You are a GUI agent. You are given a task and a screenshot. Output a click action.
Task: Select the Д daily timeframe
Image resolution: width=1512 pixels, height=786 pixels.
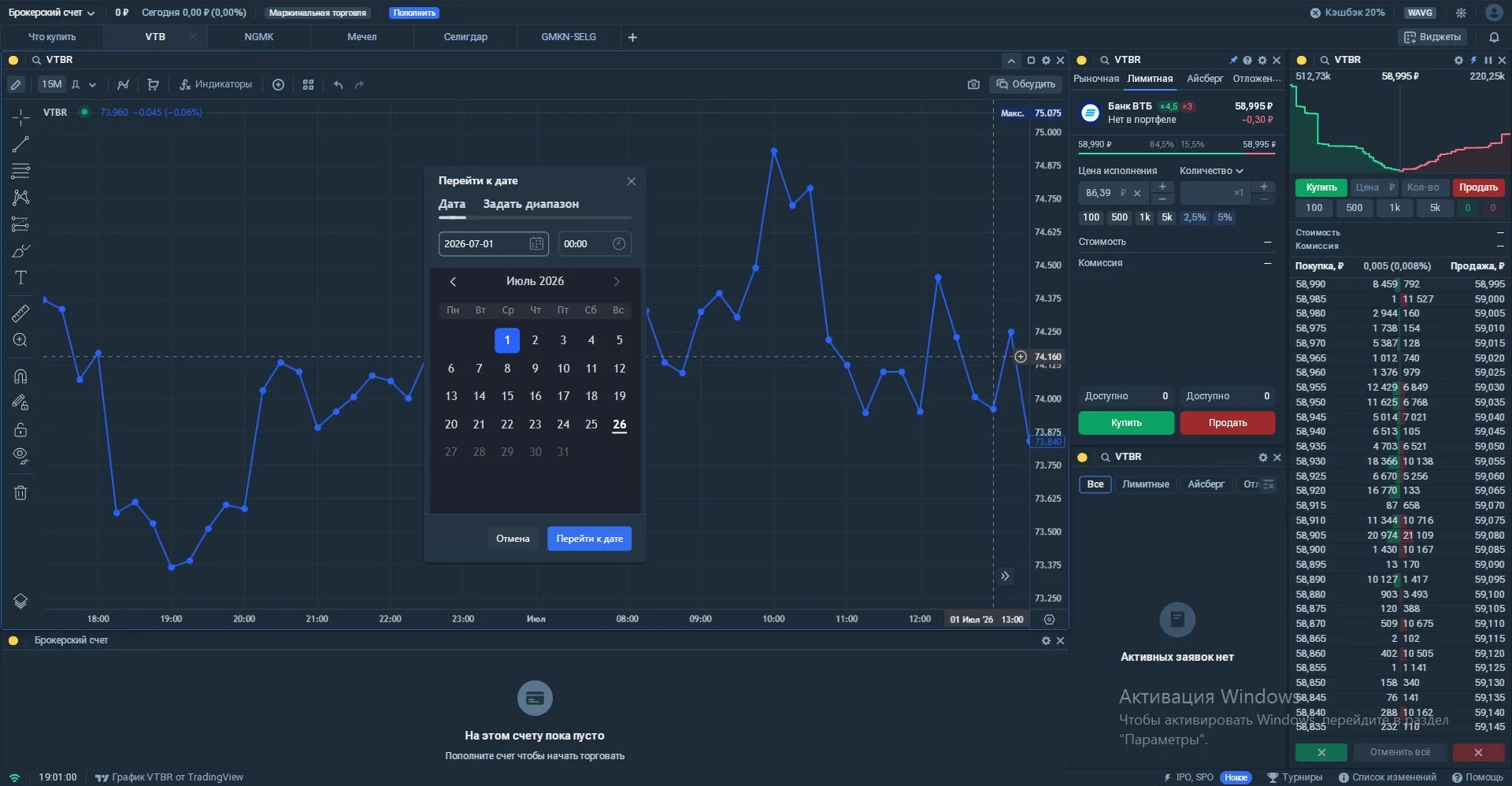click(x=76, y=84)
